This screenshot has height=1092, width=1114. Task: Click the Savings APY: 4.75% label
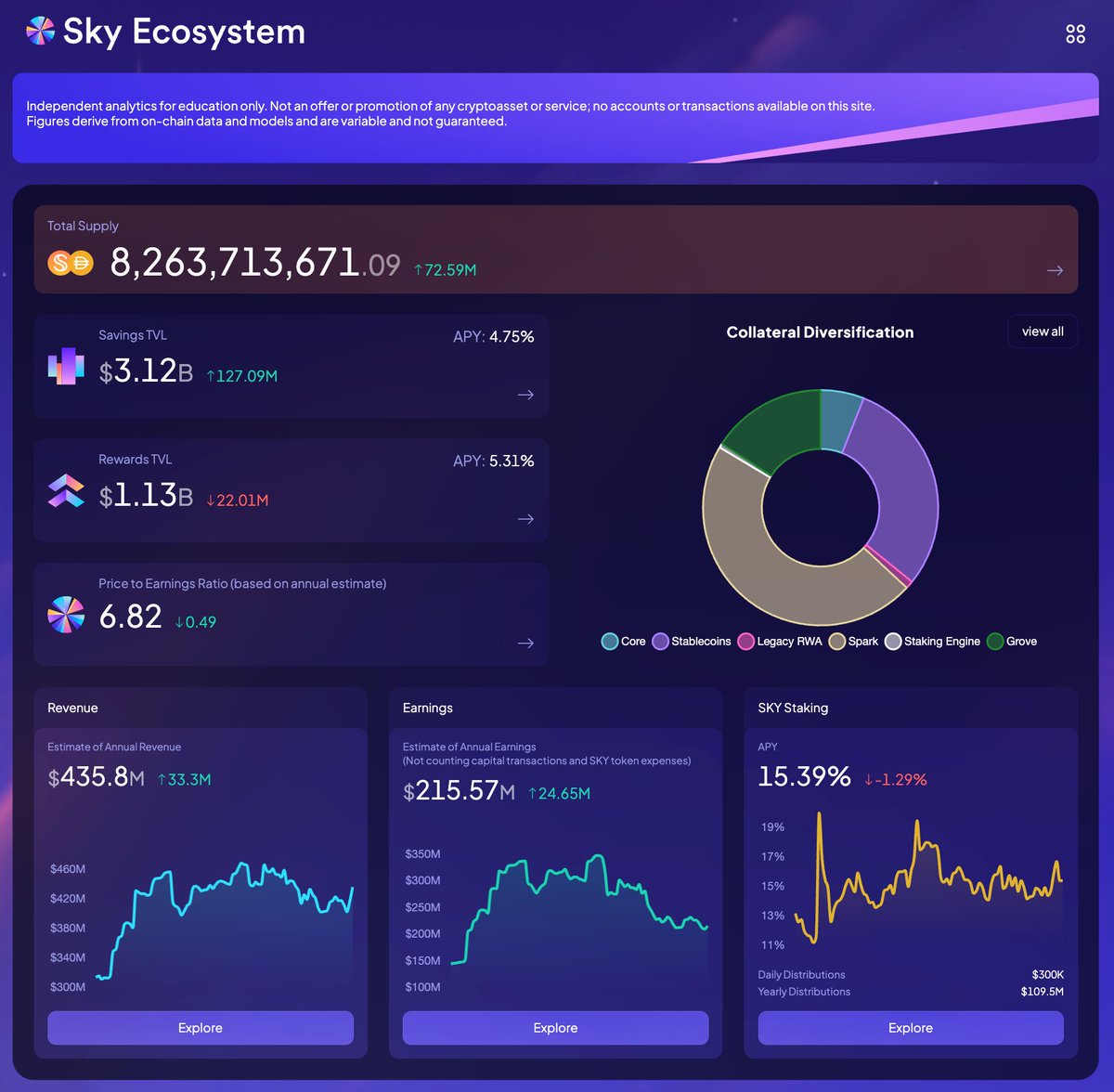tap(493, 337)
